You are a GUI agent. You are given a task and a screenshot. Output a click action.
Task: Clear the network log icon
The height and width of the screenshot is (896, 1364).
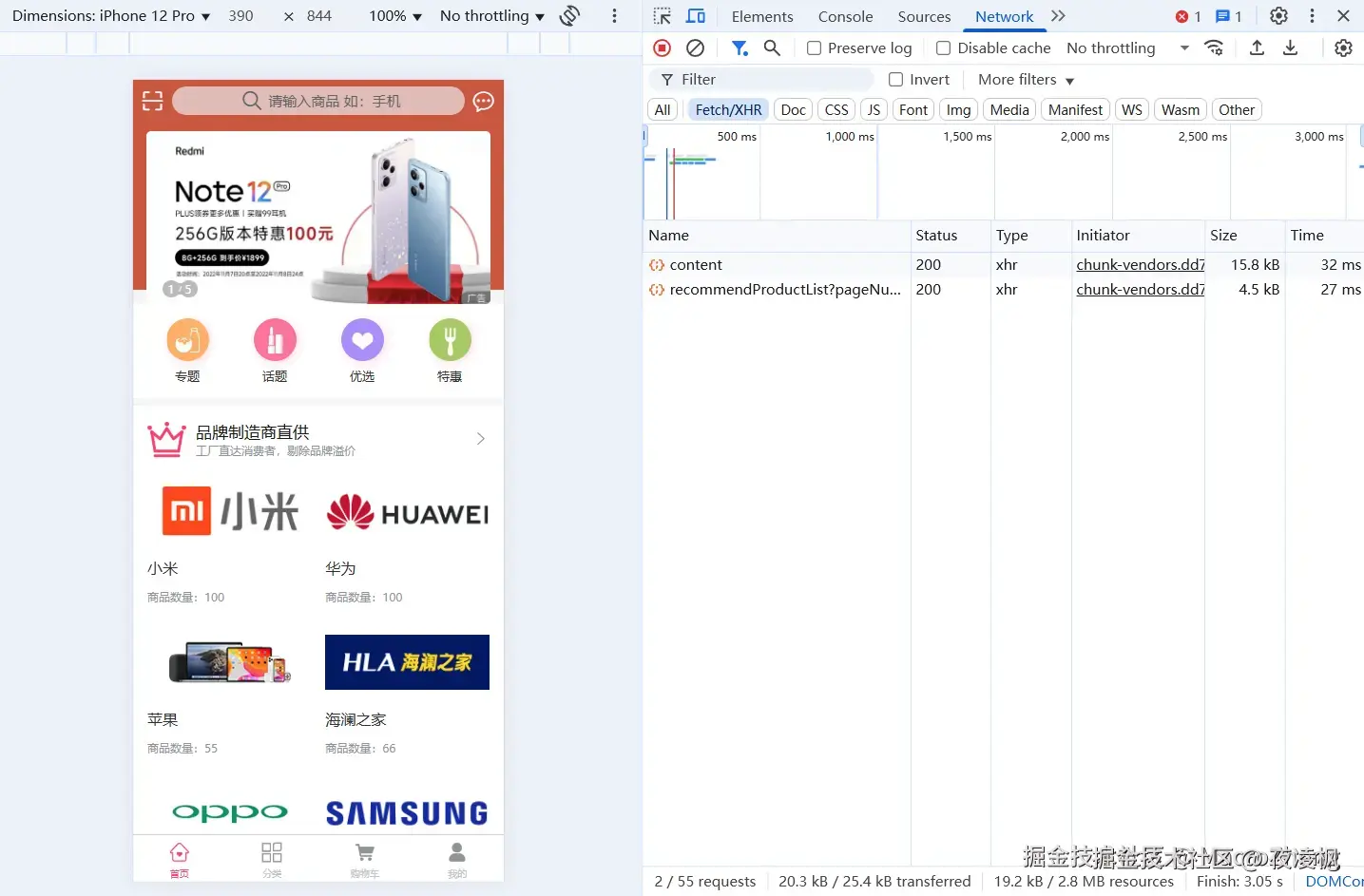coord(696,48)
